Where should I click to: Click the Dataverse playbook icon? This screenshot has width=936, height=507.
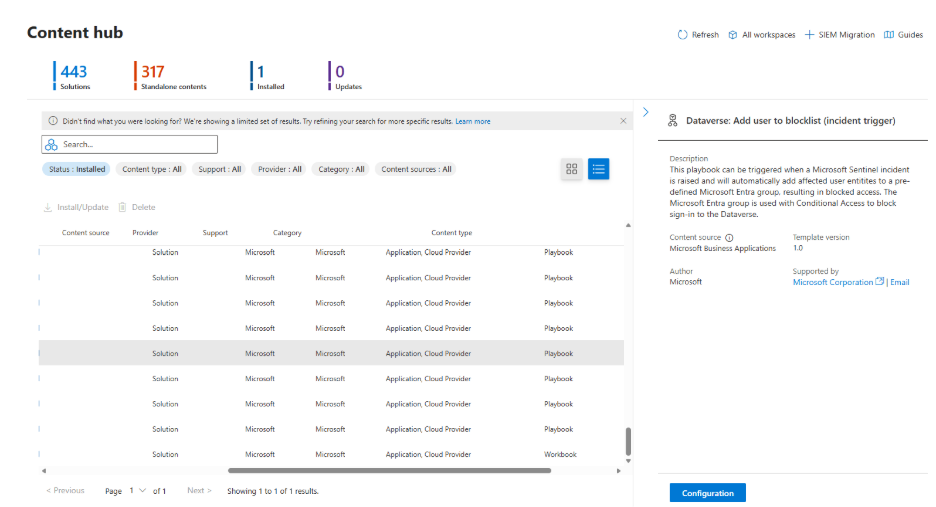coord(673,121)
